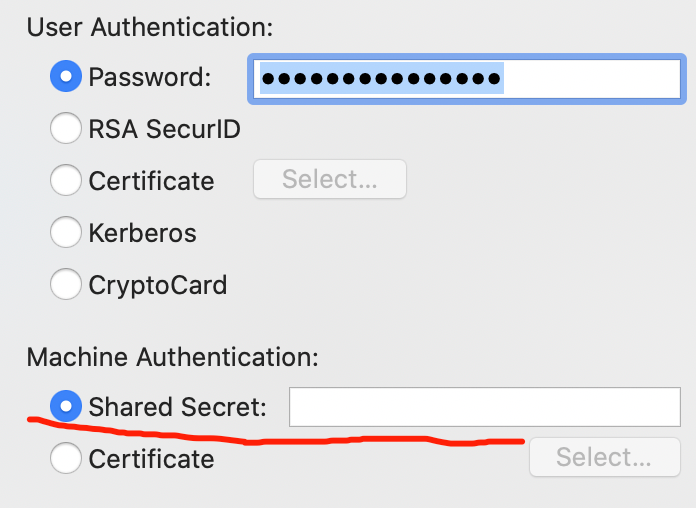Click the "Shared Secret:" label text
696x508 pixels.
click(178, 407)
